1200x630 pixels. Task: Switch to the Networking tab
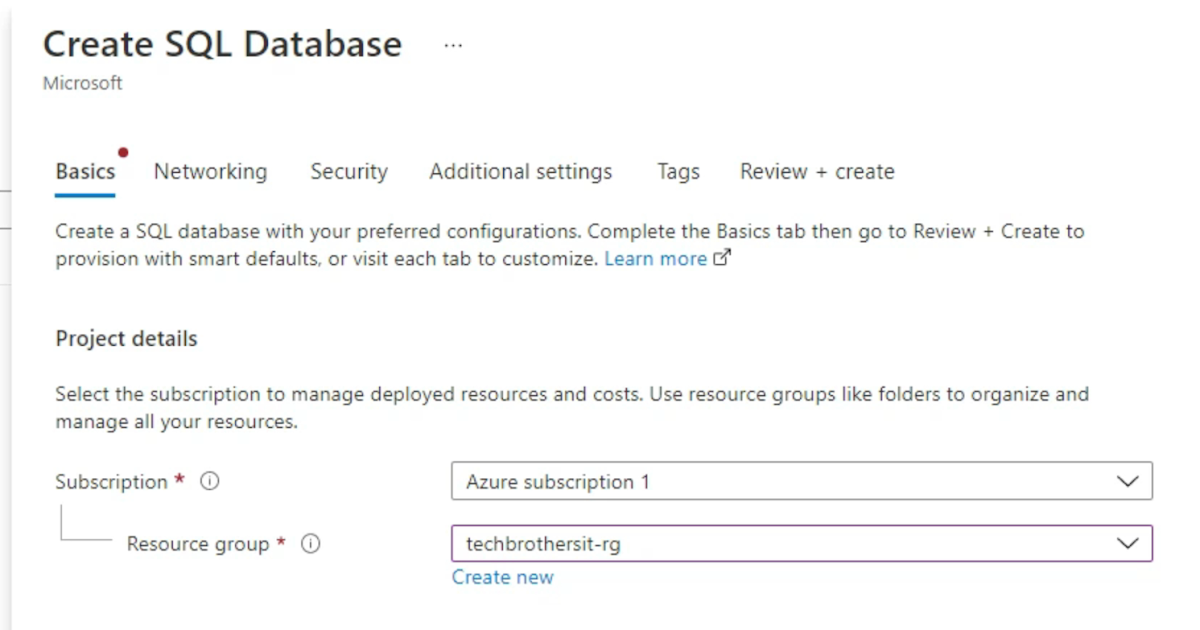pyautogui.click(x=210, y=171)
